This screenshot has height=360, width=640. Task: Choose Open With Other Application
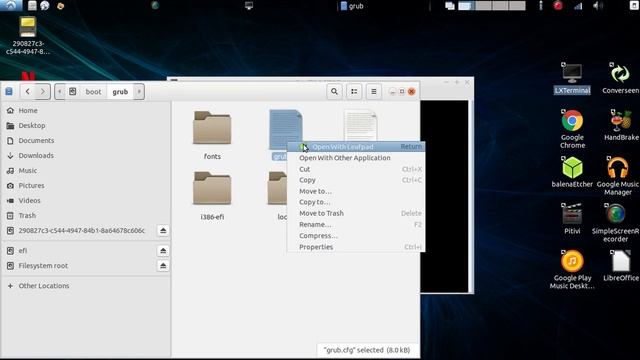pyautogui.click(x=356, y=158)
